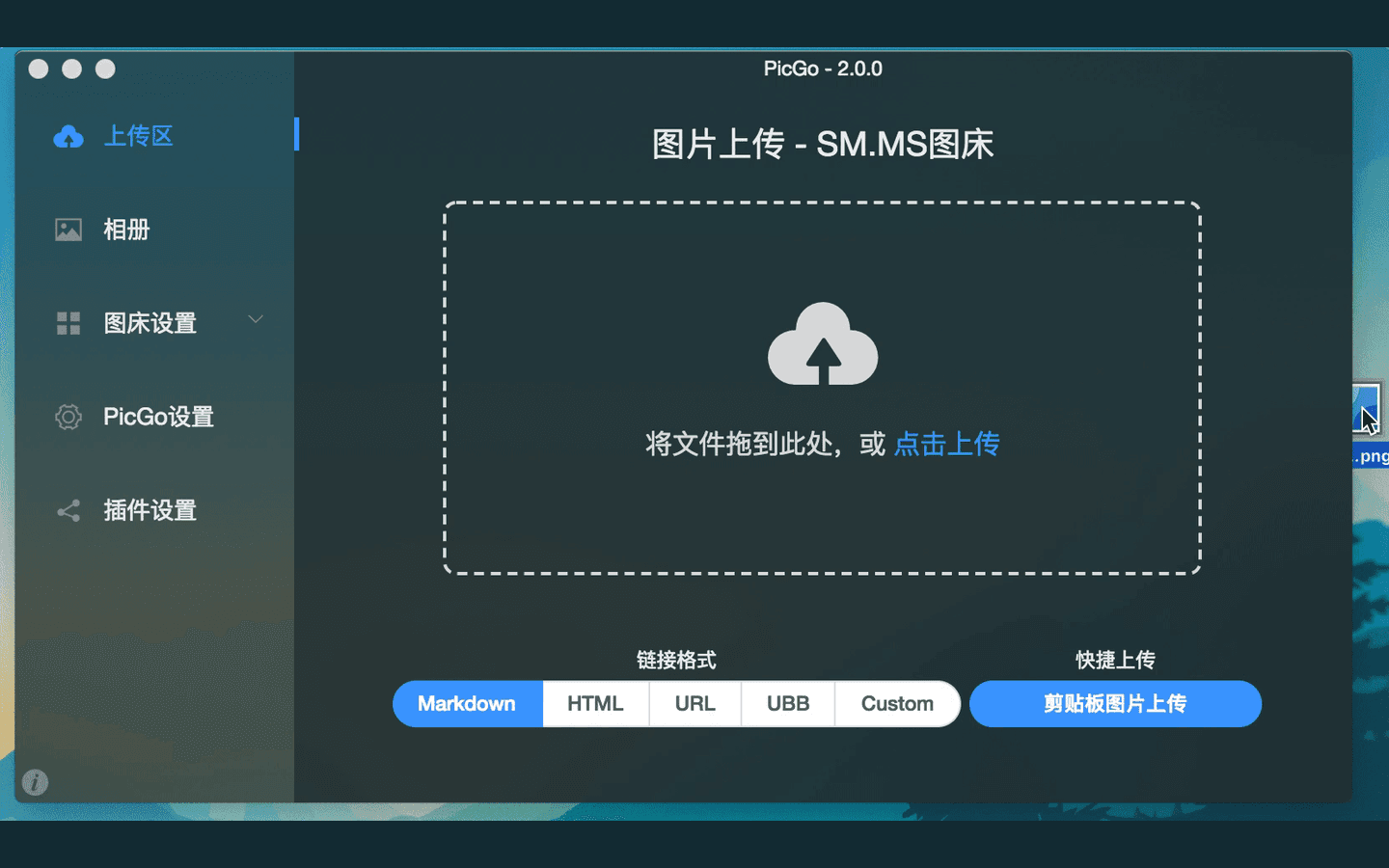
Task: Close the PicGo window
Action: click(x=39, y=68)
